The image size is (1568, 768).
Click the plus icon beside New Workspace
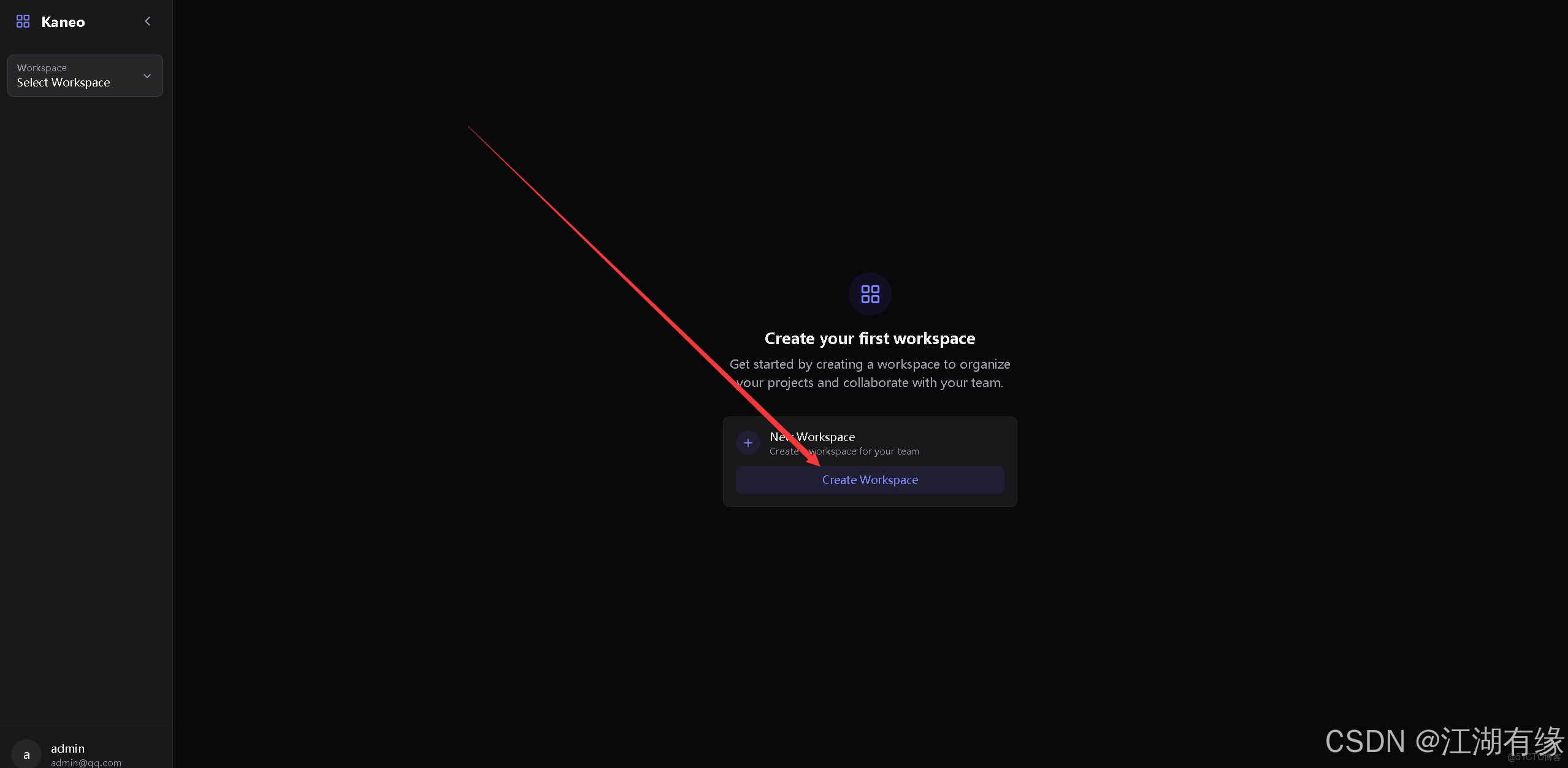[748, 443]
